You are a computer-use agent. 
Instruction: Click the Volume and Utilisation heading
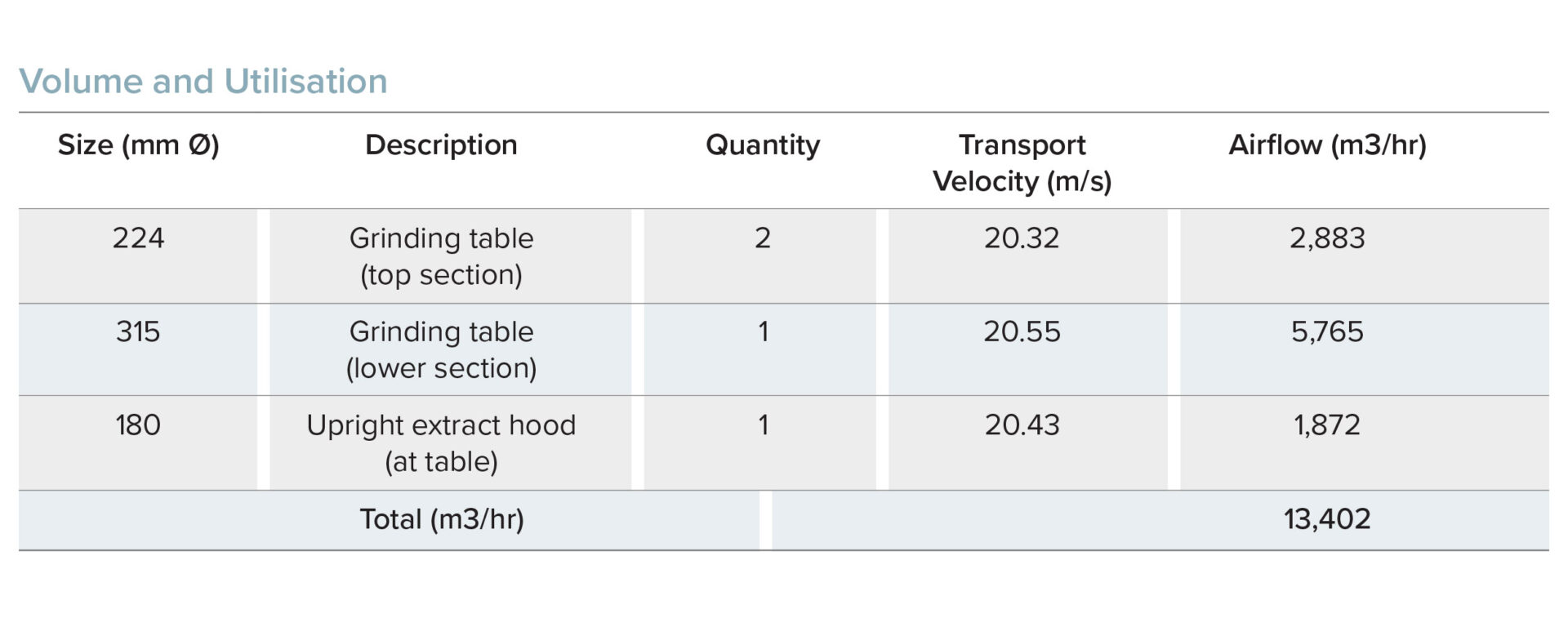pyautogui.click(x=203, y=82)
